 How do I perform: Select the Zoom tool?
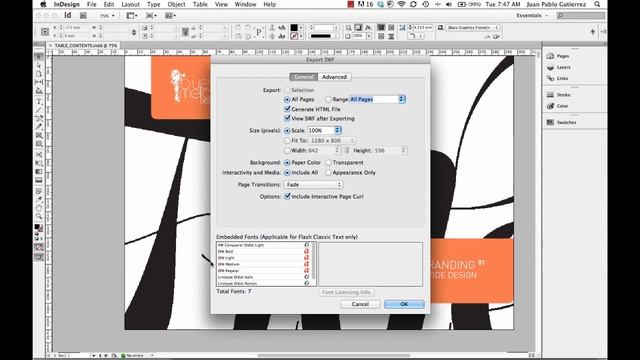[x=39, y=217]
